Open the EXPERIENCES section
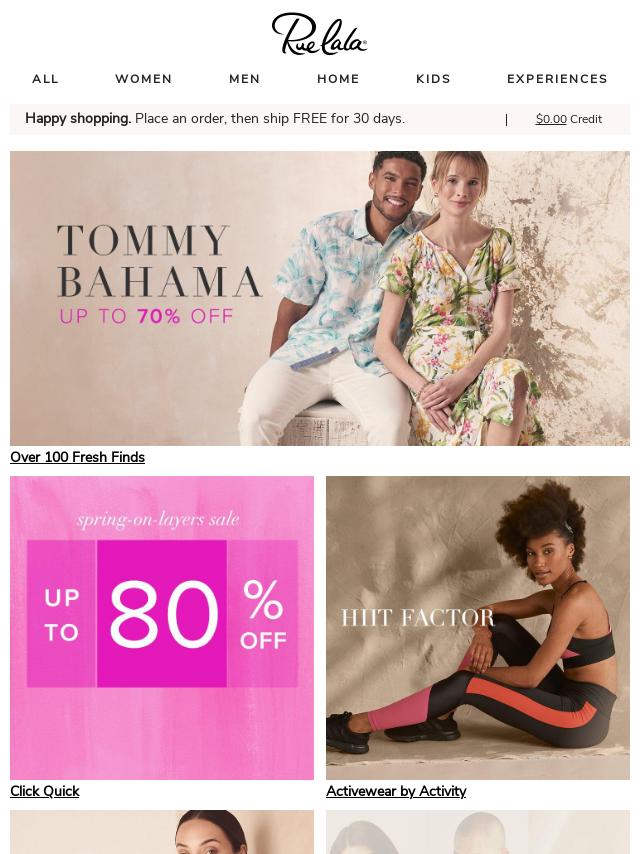Screen dimensions: 640x854 tap(557, 79)
